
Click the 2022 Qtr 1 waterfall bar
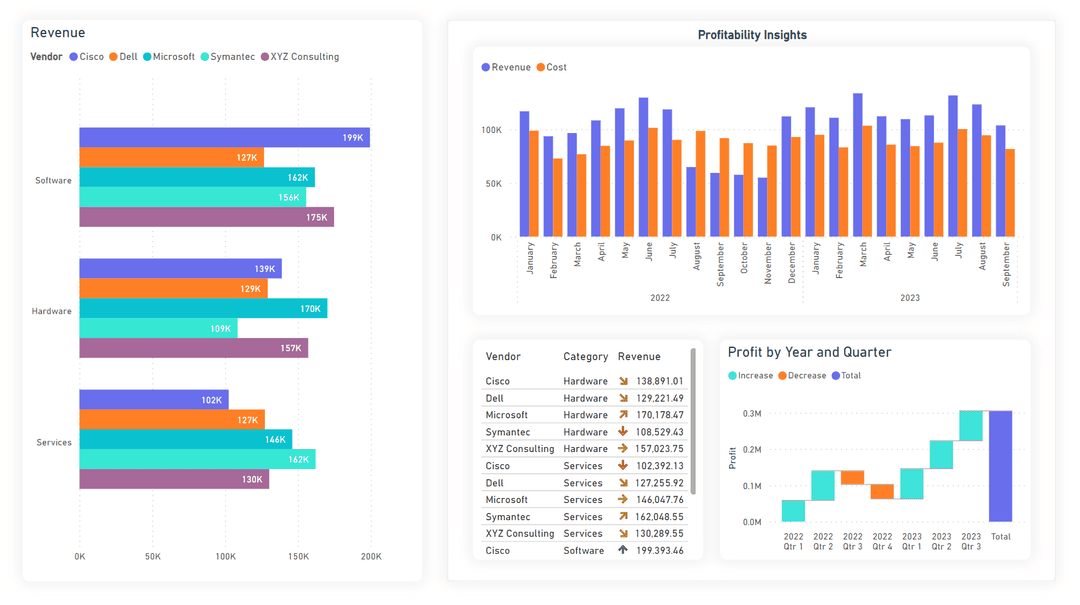point(793,511)
